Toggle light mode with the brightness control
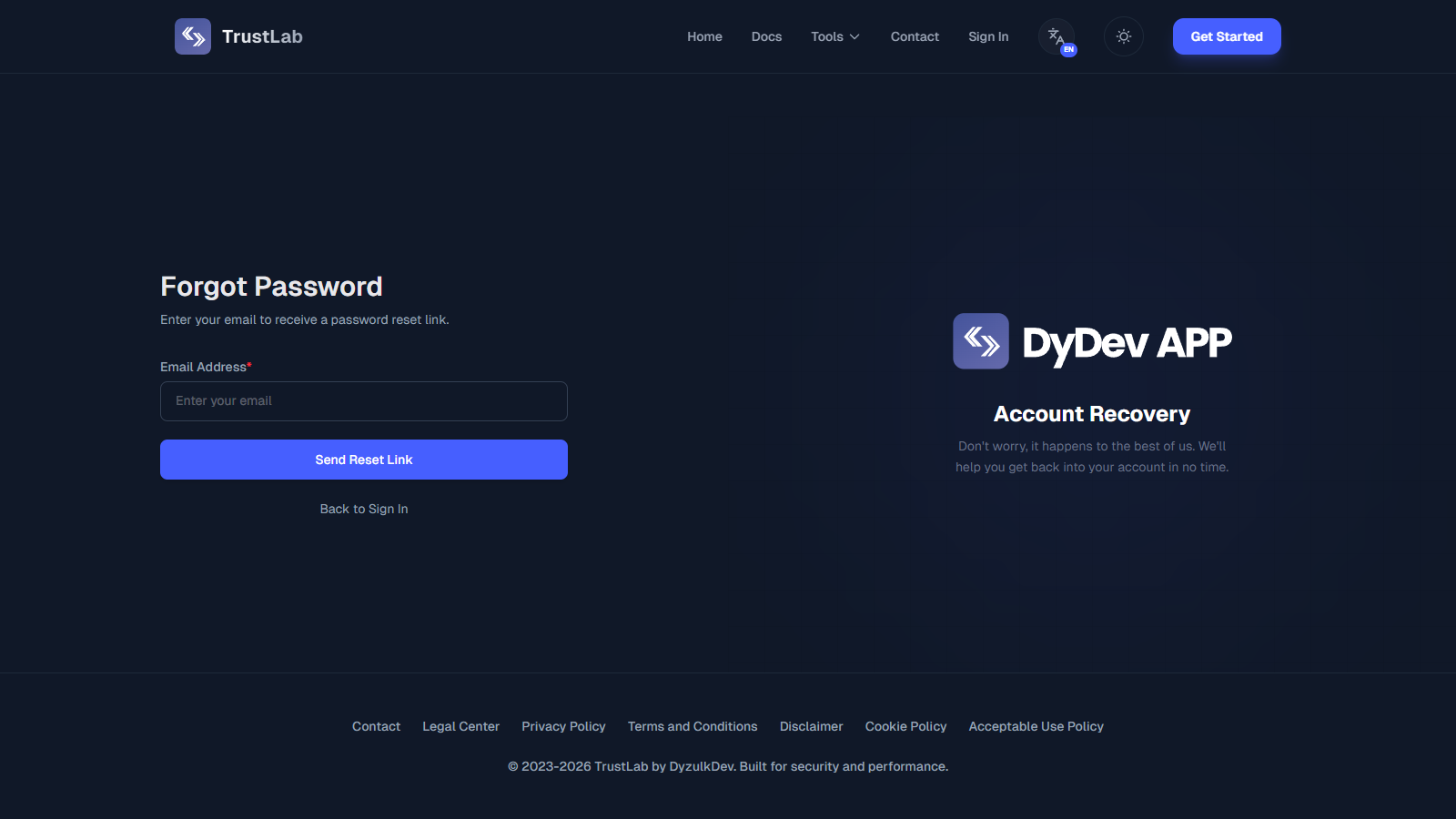 (x=1123, y=36)
